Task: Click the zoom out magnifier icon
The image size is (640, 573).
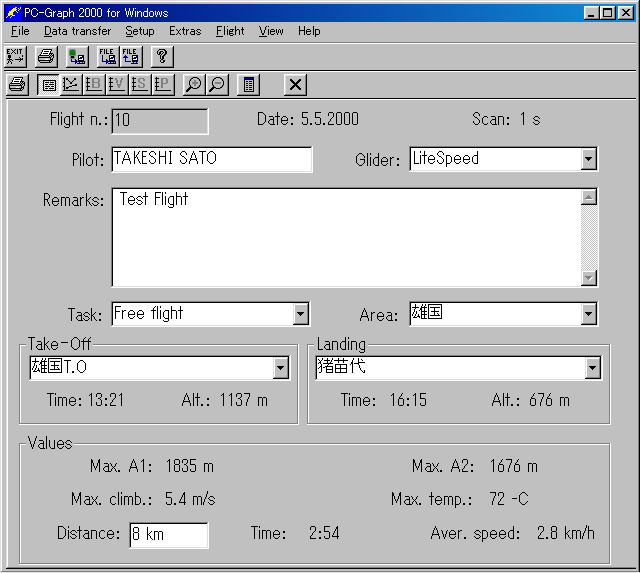Action: 217,85
